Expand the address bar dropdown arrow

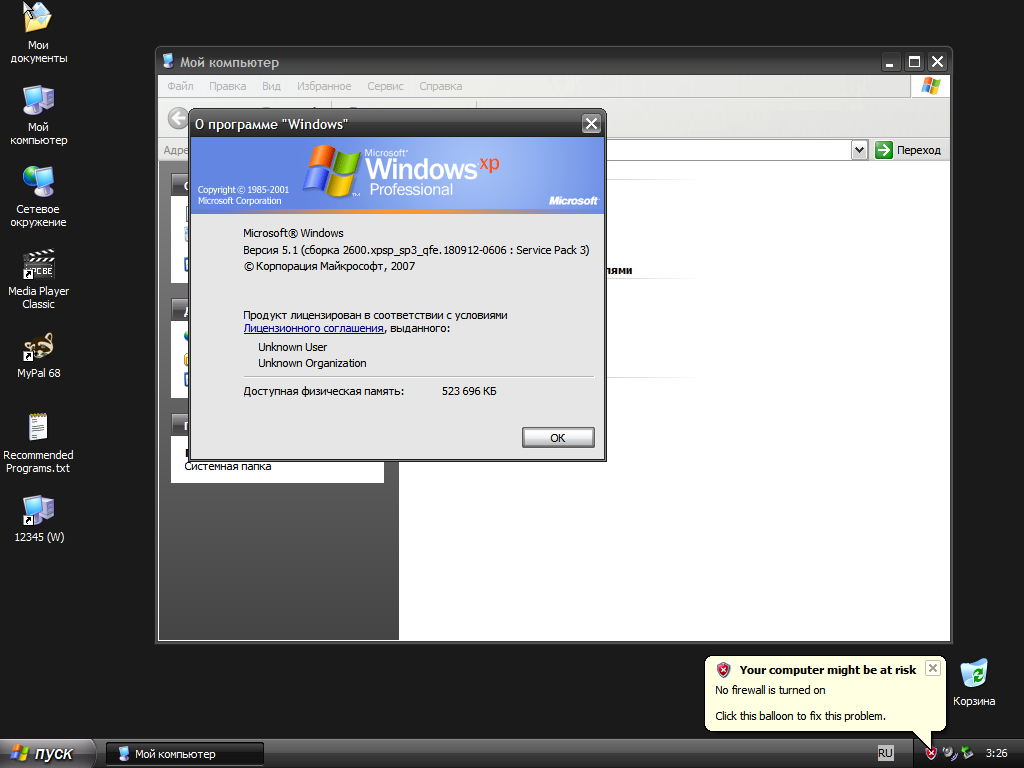pyautogui.click(x=859, y=150)
